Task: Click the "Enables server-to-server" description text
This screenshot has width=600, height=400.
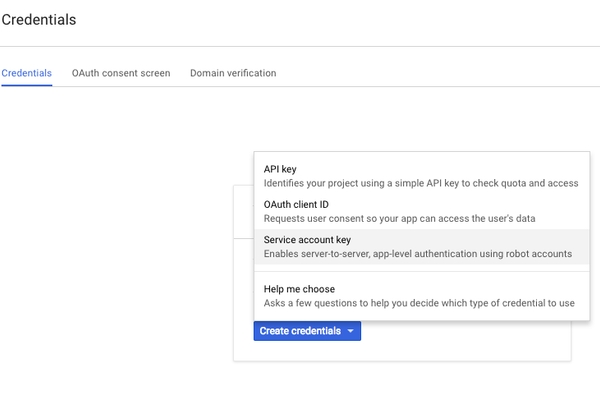Action: click(x=402, y=254)
